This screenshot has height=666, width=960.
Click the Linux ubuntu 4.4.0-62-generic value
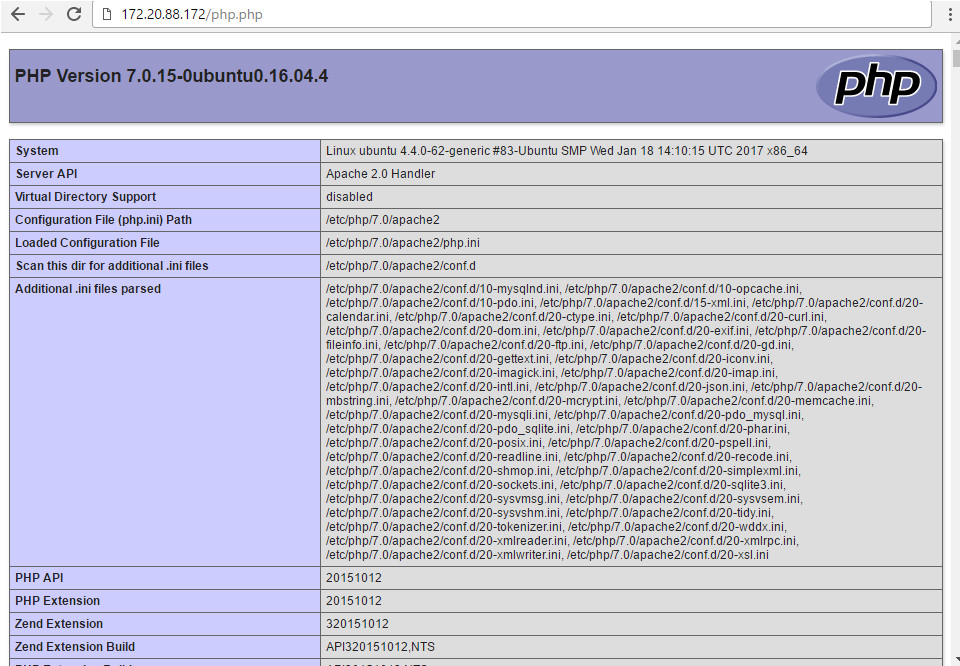click(566, 151)
